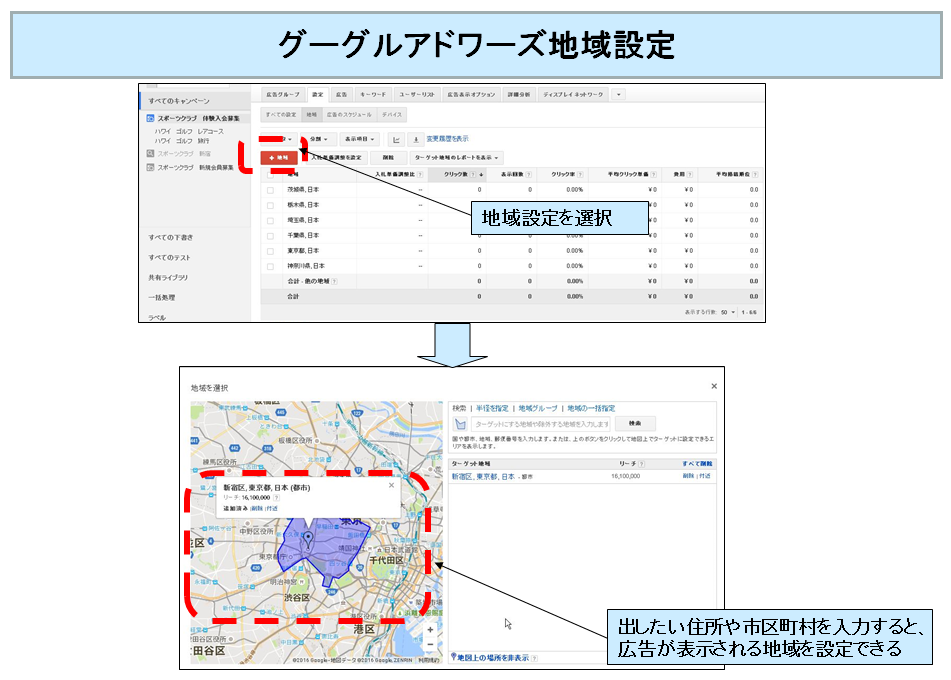The height and width of the screenshot is (680, 951).
Task: Click help icon next to クリック率 header
Action: [580, 175]
